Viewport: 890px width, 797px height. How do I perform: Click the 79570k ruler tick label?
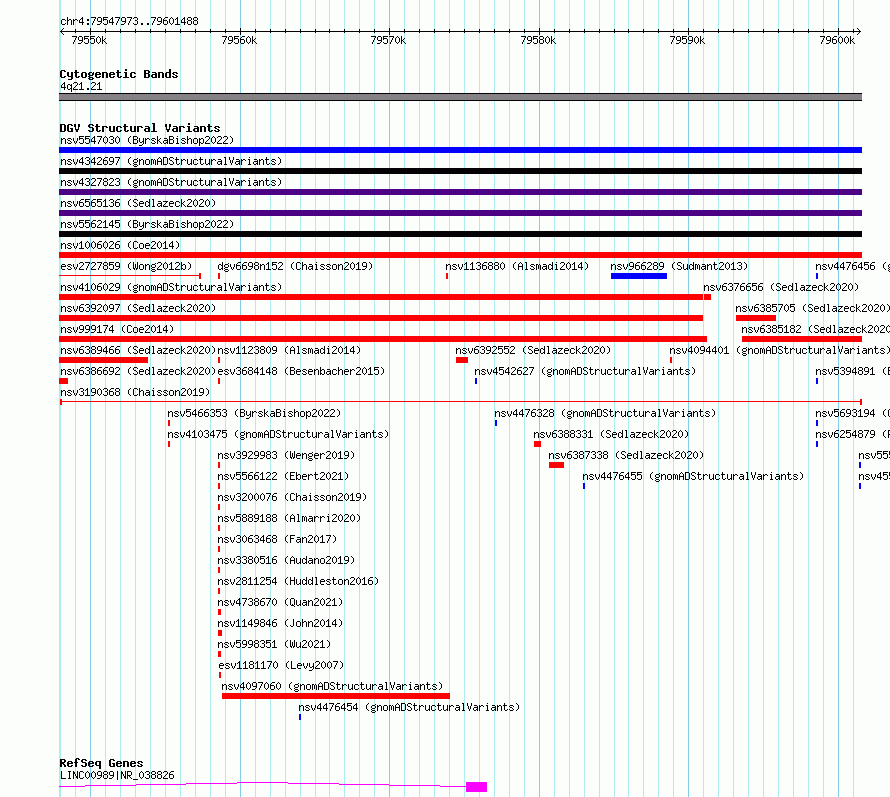[388, 40]
